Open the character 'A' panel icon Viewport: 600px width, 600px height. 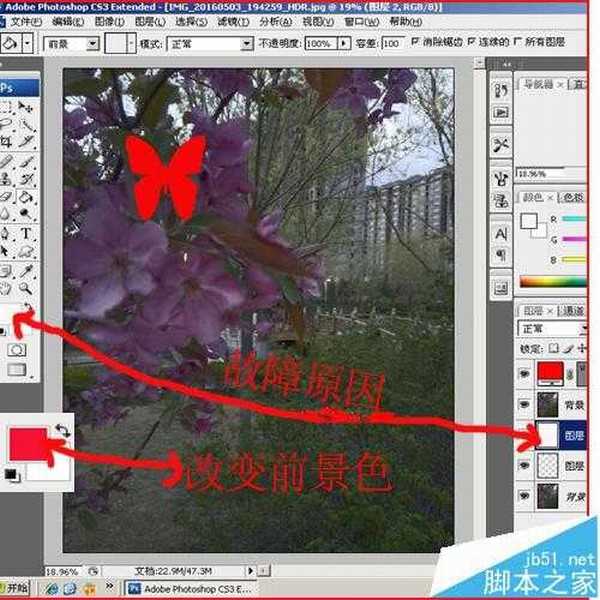point(502,233)
